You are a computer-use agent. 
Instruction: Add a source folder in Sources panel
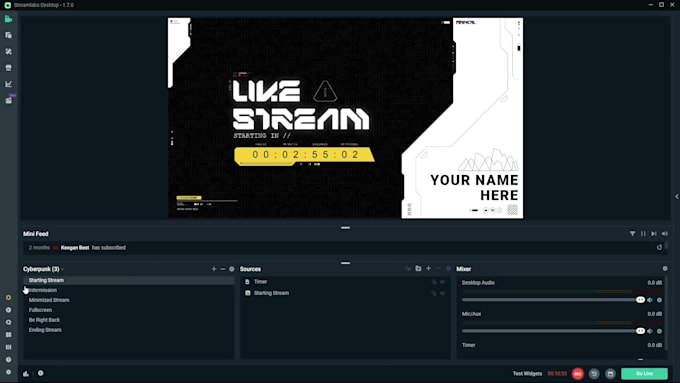click(x=418, y=268)
